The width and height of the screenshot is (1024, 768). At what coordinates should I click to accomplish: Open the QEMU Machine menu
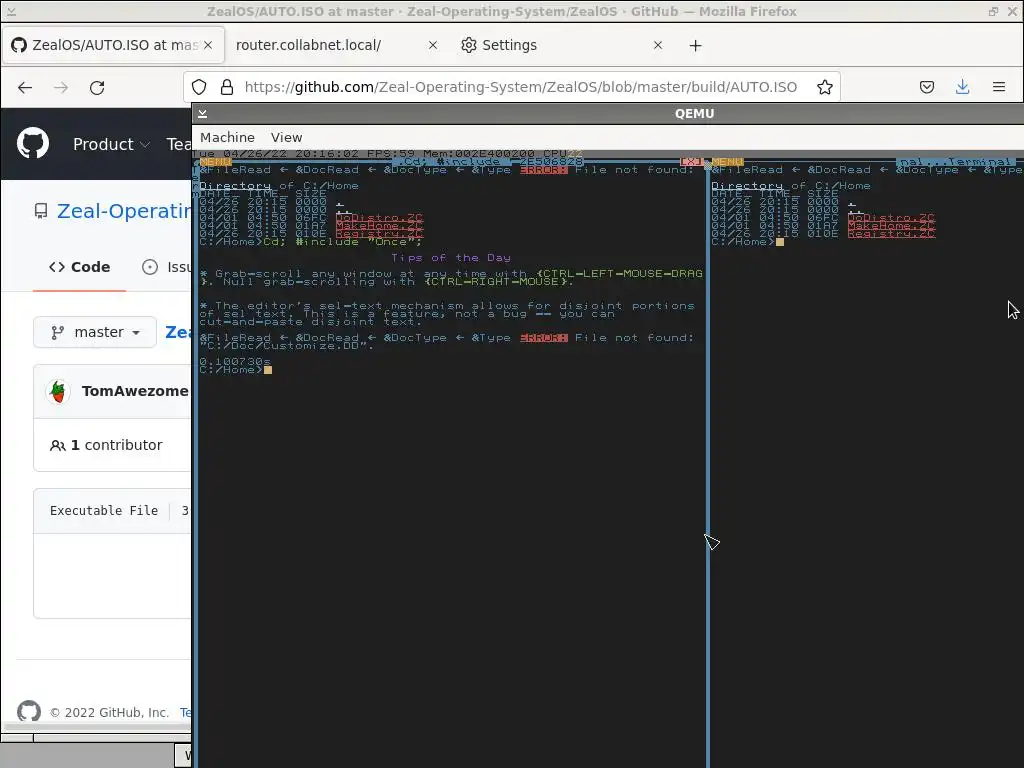point(227,137)
